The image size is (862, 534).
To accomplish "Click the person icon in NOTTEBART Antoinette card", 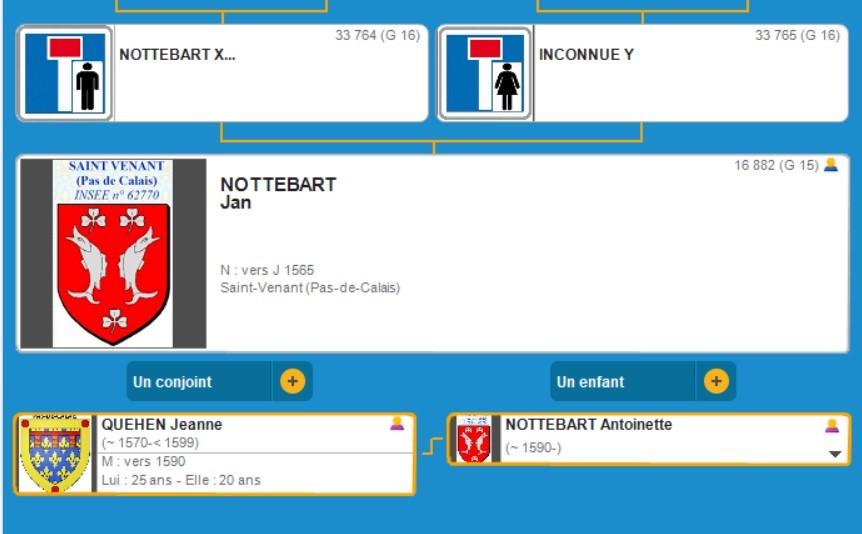I will 832,425.
